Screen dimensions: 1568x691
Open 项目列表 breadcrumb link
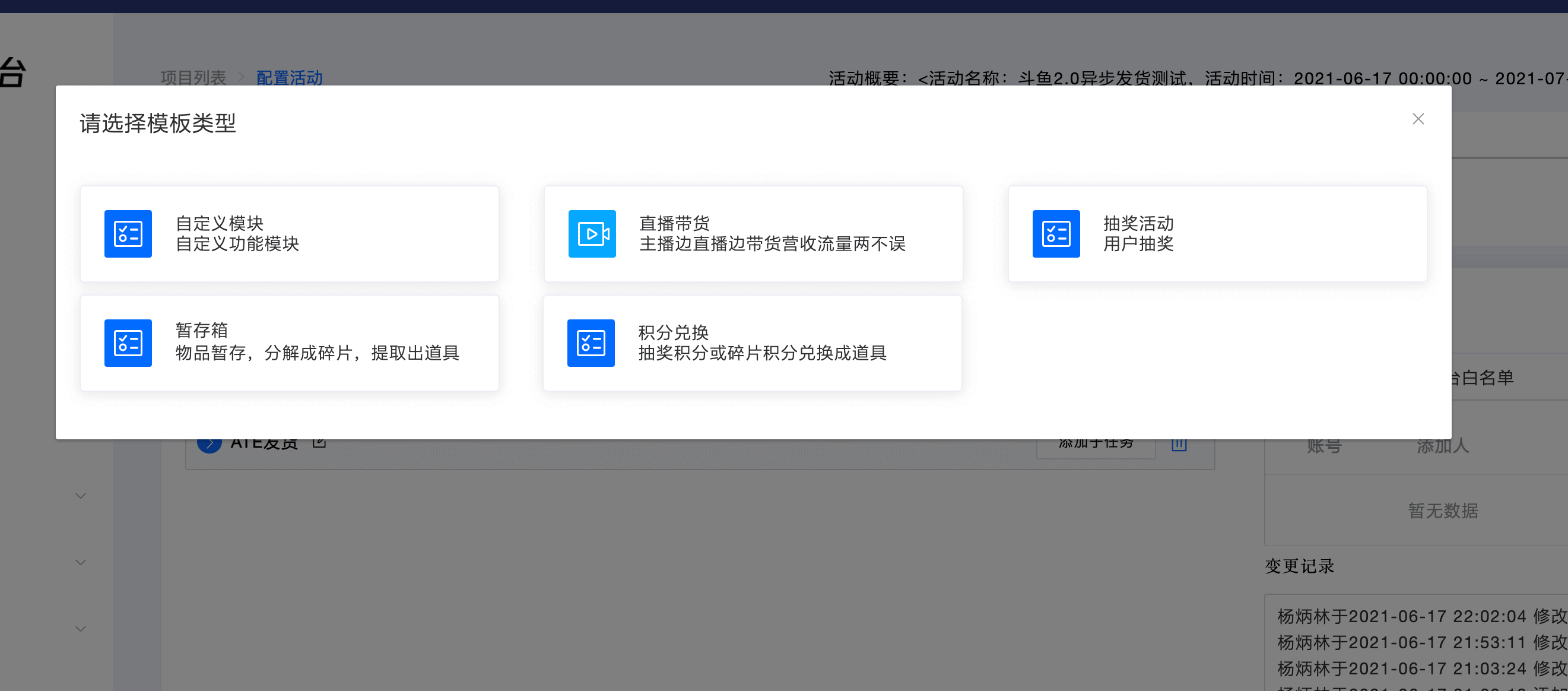pyautogui.click(x=193, y=77)
